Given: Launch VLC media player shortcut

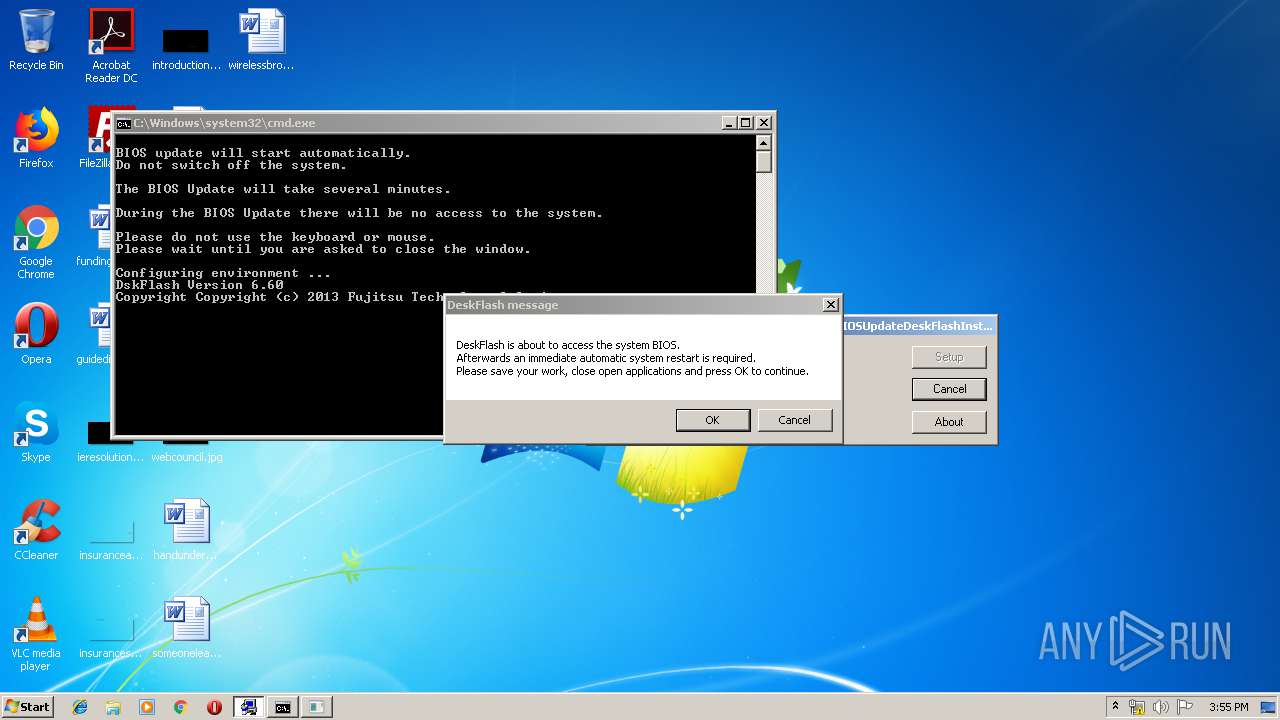Looking at the screenshot, I should [36, 634].
